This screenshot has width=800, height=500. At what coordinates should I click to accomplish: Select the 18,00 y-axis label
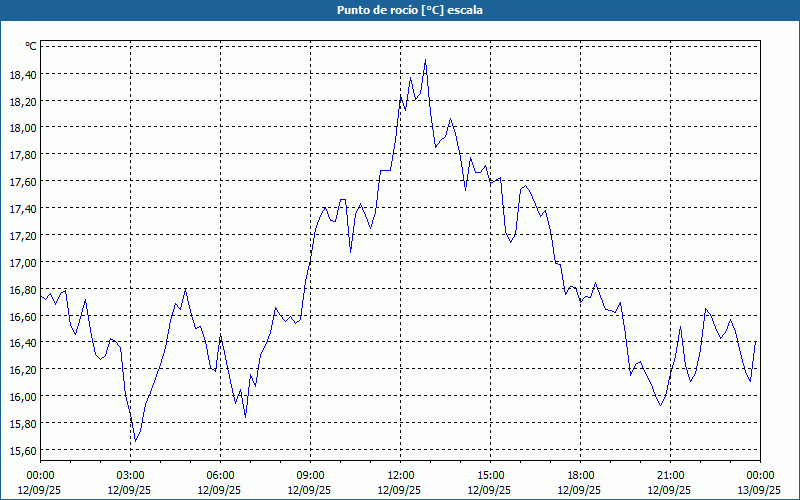(23, 128)
